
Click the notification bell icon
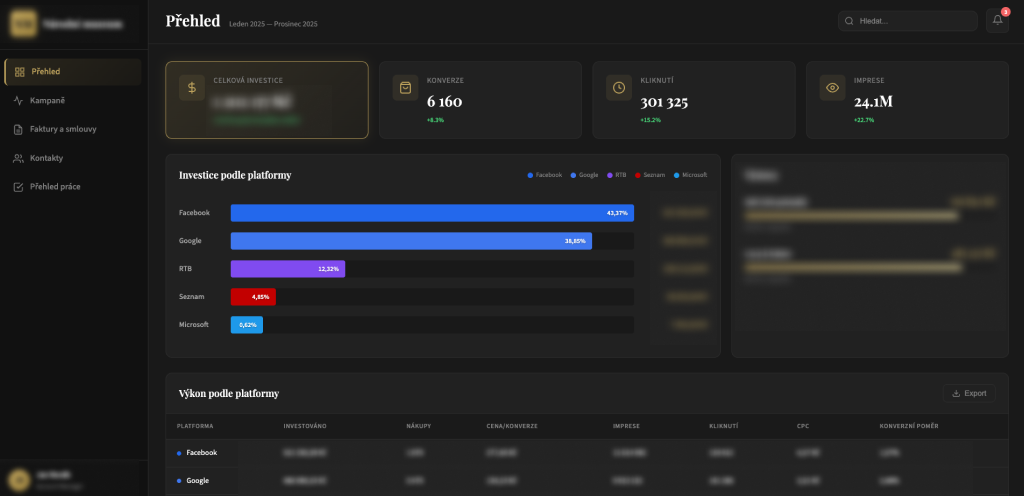[x=996, y=21]
